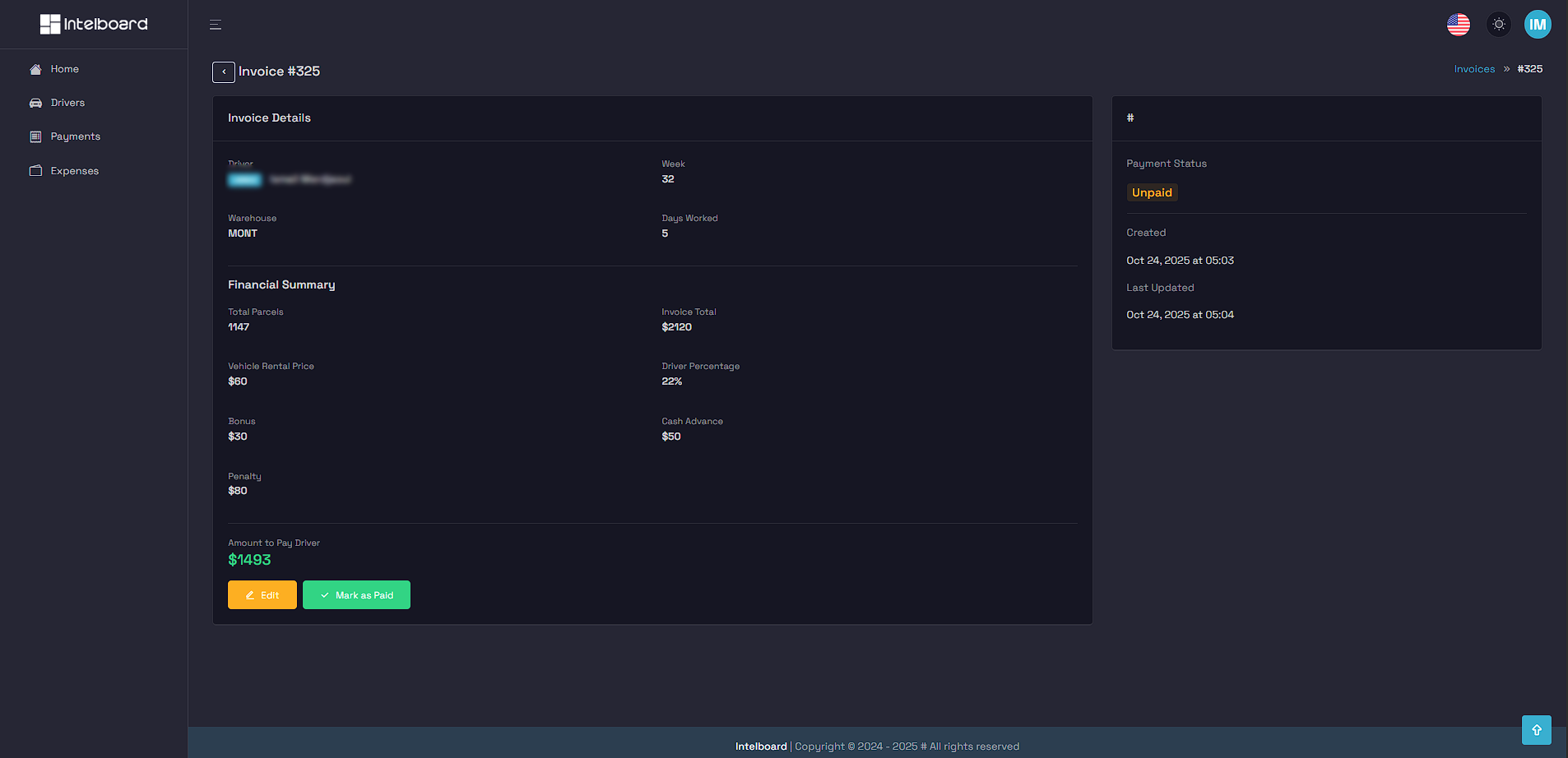Click the blue driver name badge
1568x758 pixels.
244,179
